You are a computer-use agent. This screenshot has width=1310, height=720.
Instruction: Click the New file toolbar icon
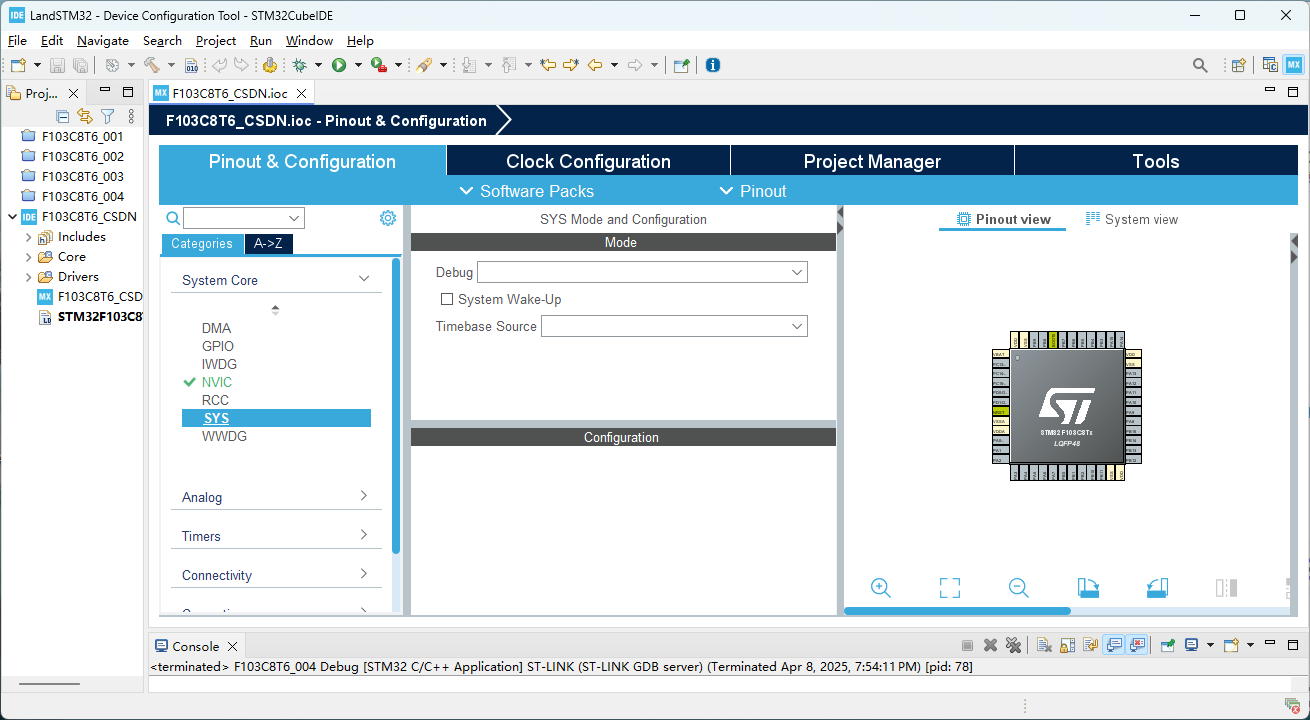point(18,65)
